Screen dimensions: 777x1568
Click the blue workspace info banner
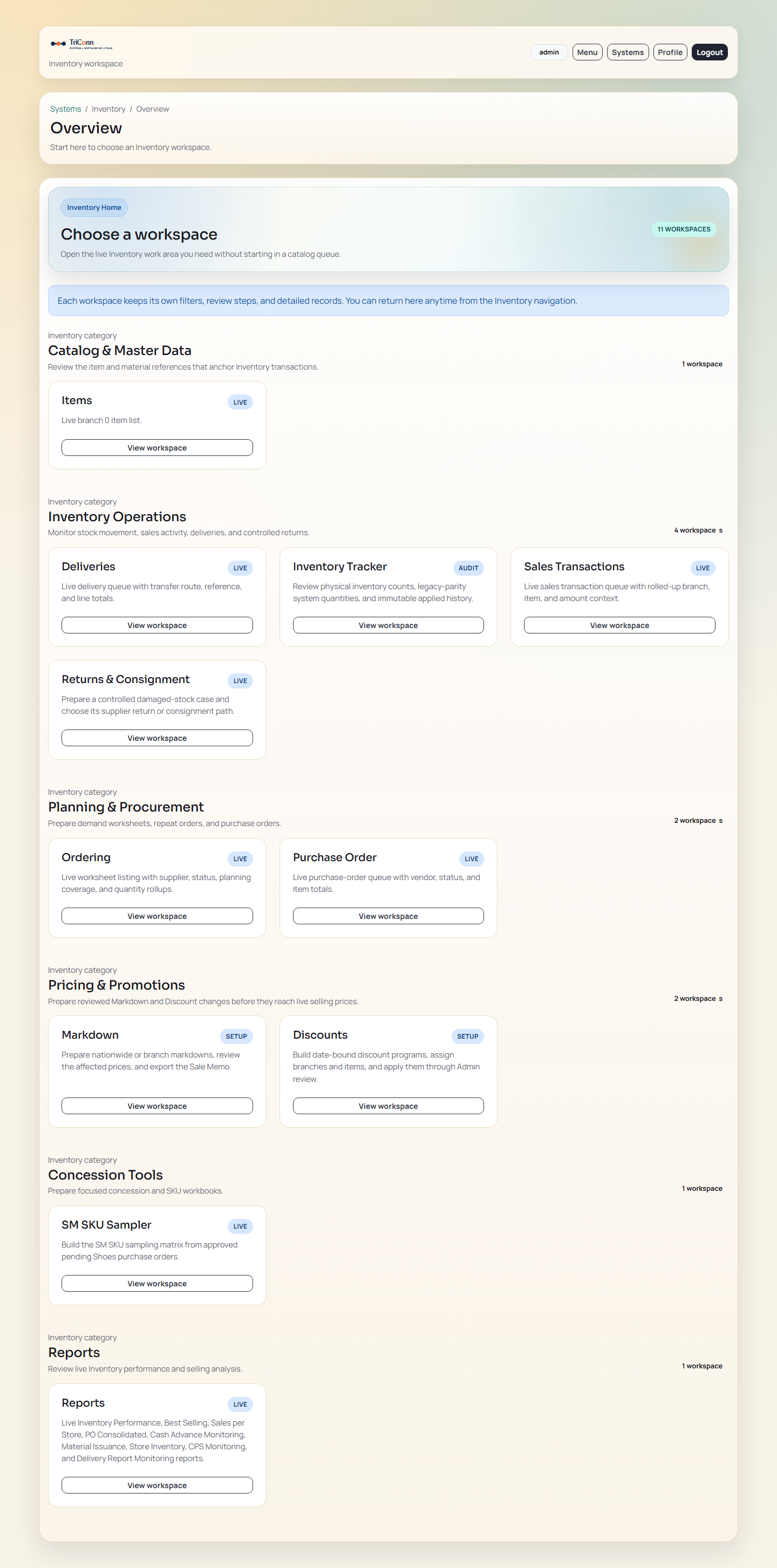[x=388, y=301]
